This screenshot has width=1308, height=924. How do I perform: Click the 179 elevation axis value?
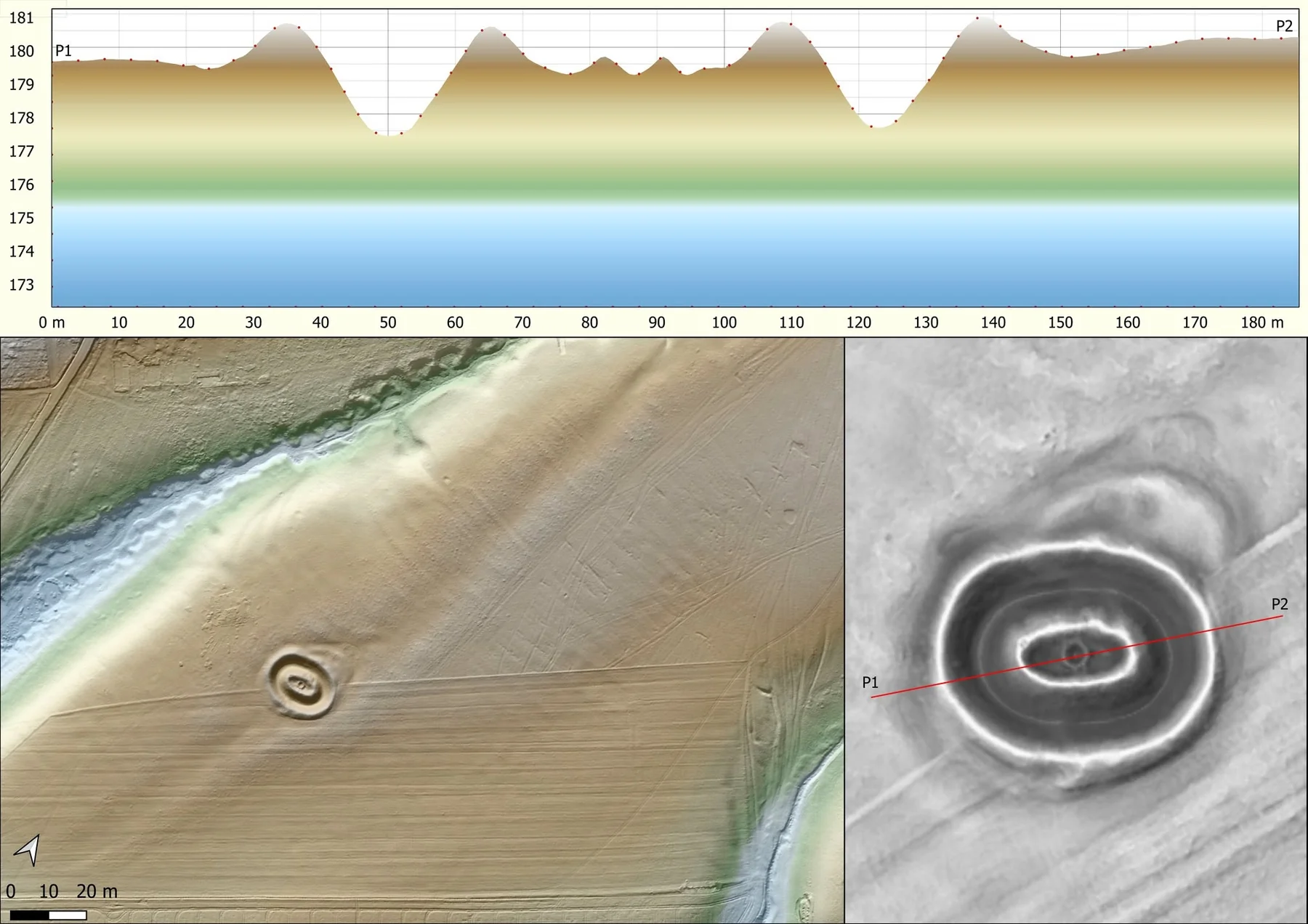click(x=22, y=84)
